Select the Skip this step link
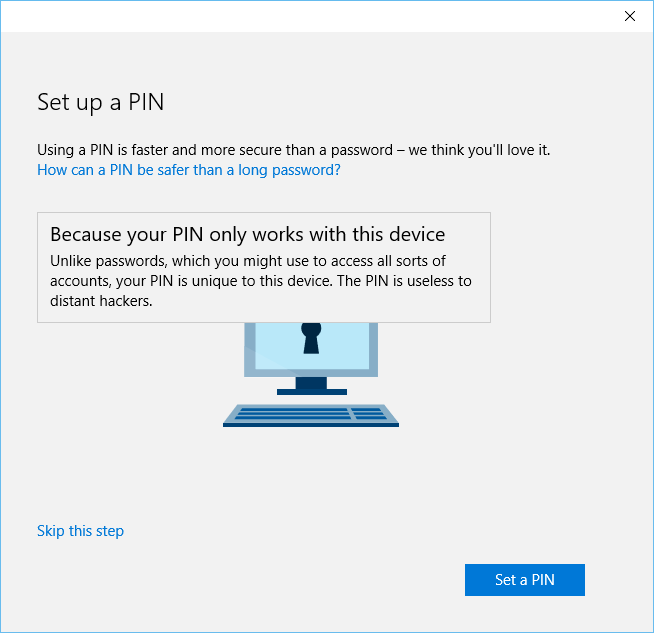 pyautogui.click(x=80, y=531)
